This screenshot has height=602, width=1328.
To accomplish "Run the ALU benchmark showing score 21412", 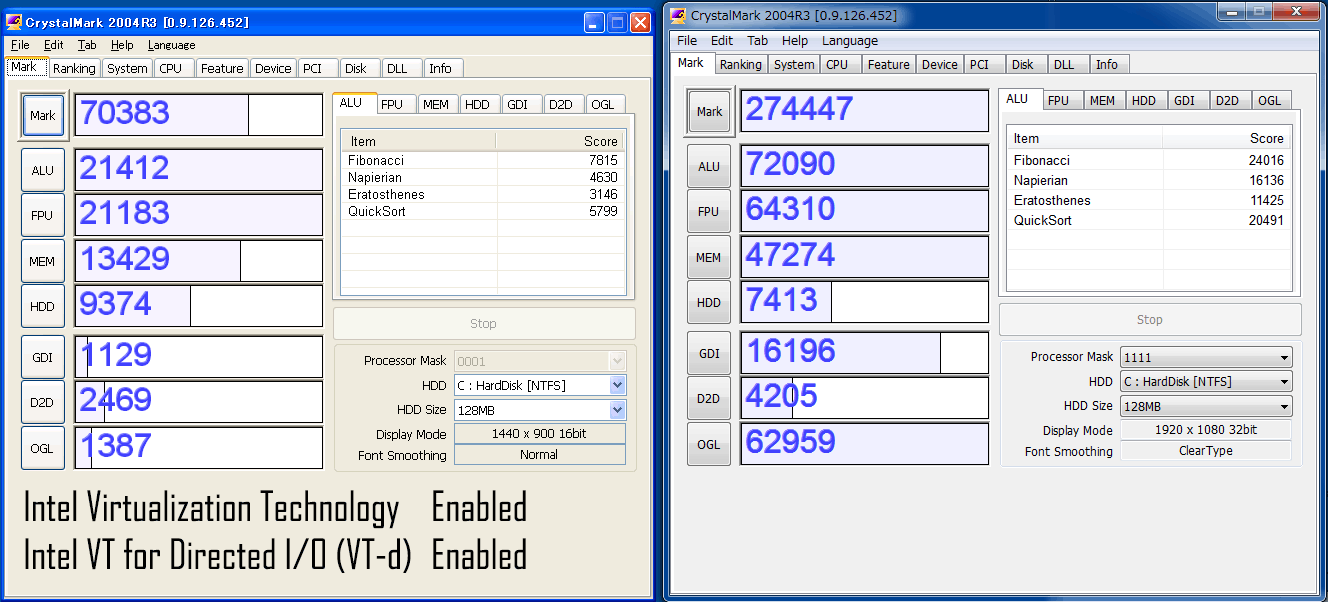I will [x=42, y=170].
